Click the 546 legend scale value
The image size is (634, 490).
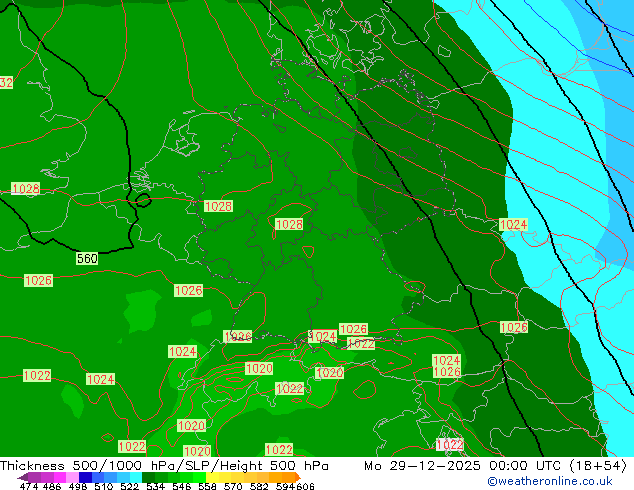[182, 486]
